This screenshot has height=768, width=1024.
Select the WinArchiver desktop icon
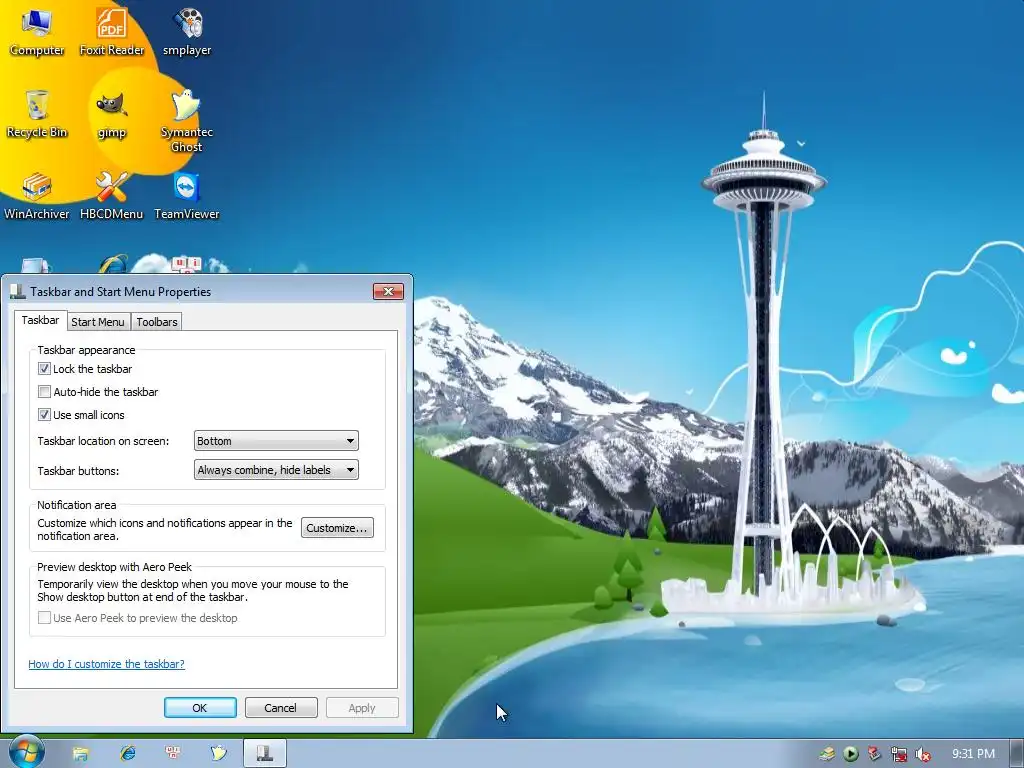[x=37, y=195]
